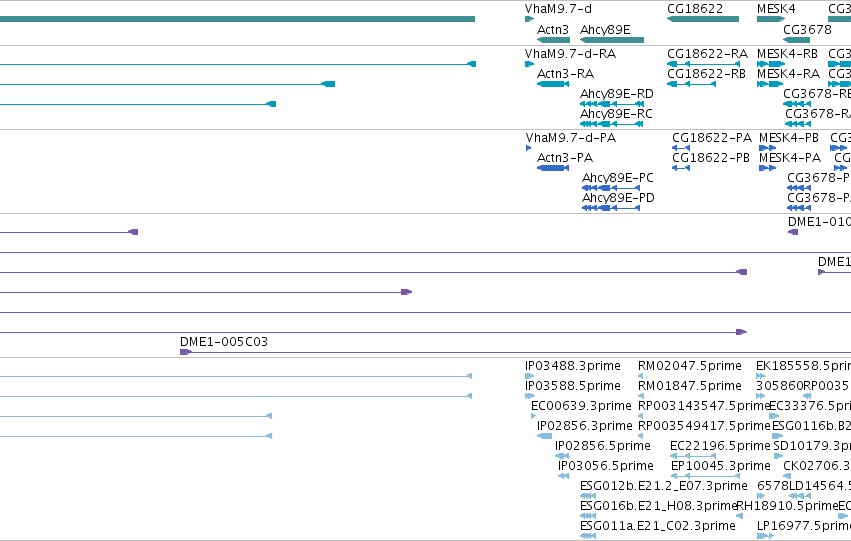Select protein CG18622-PB
The image size is (851, 541).
click(681, 168)
